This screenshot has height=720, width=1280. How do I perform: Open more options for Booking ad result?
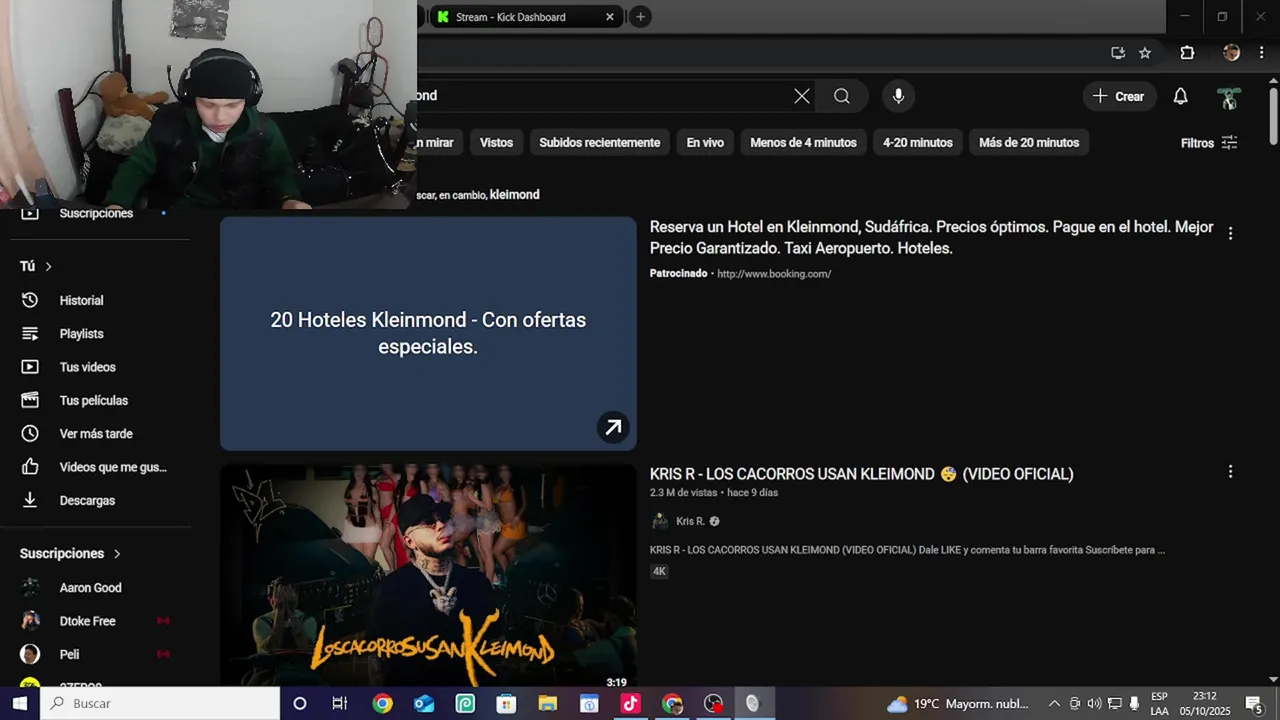[x=1230, y=233]
